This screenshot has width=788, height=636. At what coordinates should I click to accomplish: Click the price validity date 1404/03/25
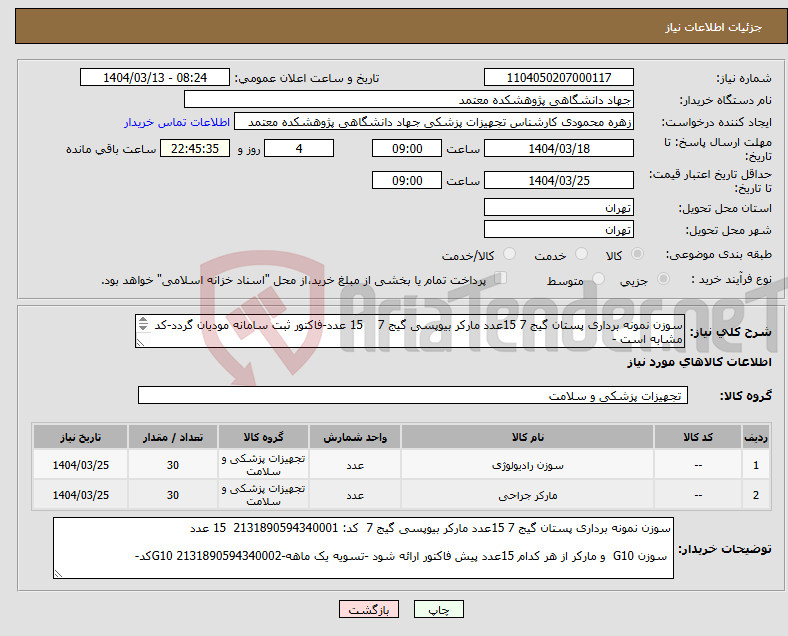tap(559, 180)
